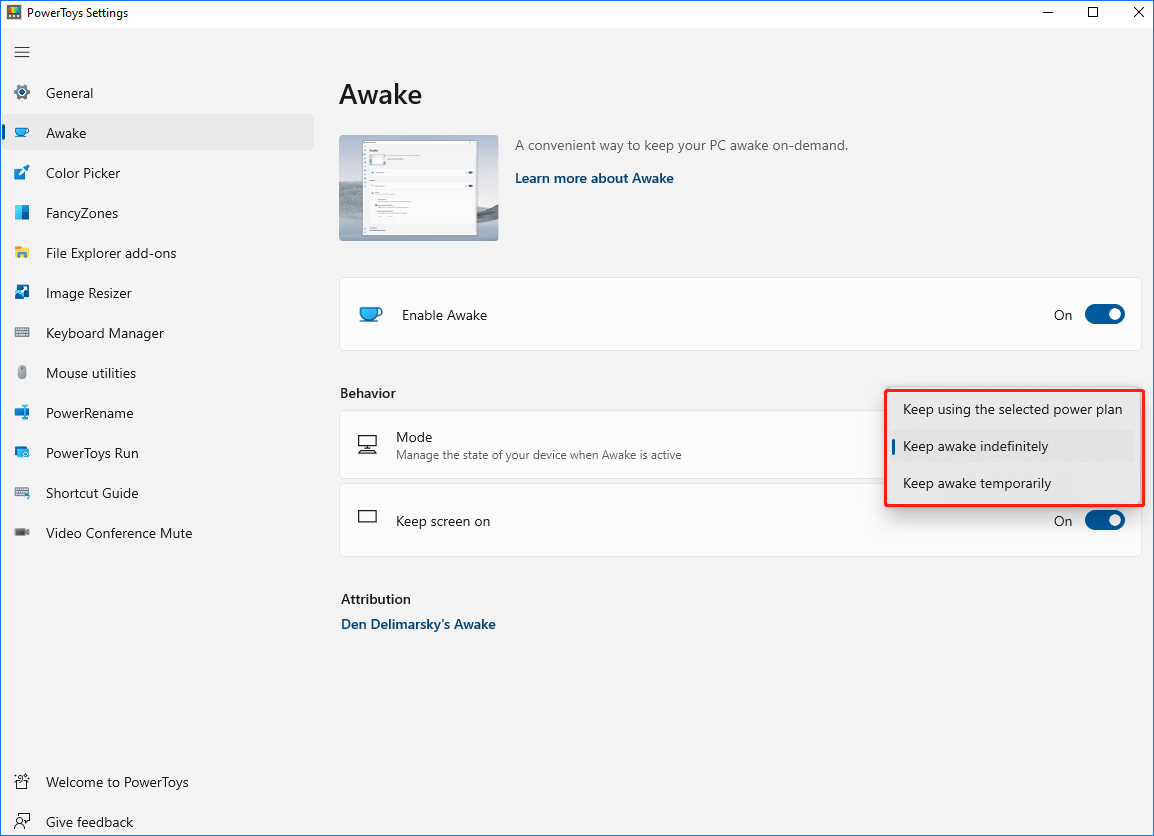The height and width of the screenshot is (836, 1154).
Task: Open Shortcut Guide settings
Action: click(x=158, y=493)
